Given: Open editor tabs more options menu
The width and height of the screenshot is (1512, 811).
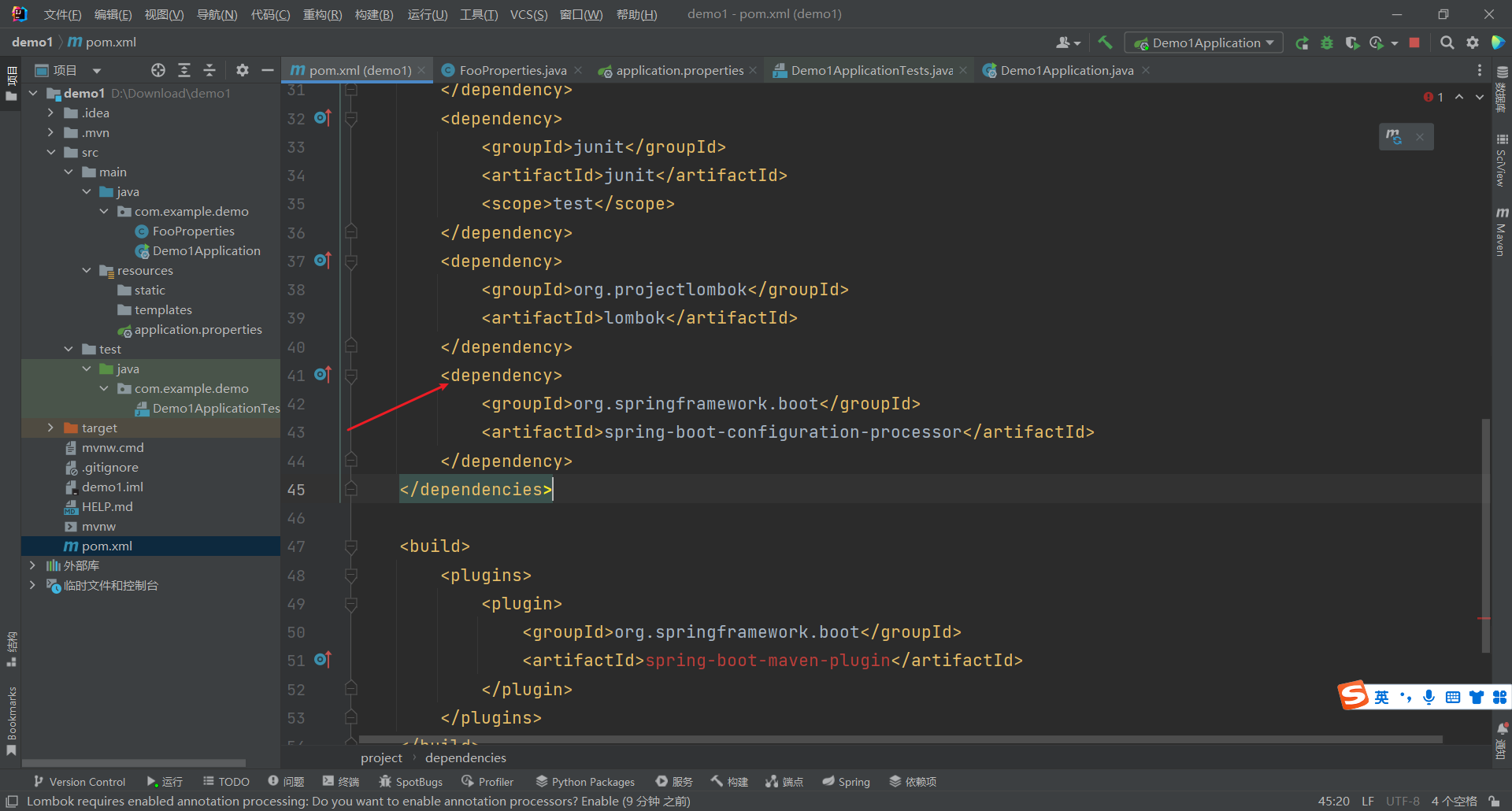Looking at the screenshot, I should (x=1480, y=70).
